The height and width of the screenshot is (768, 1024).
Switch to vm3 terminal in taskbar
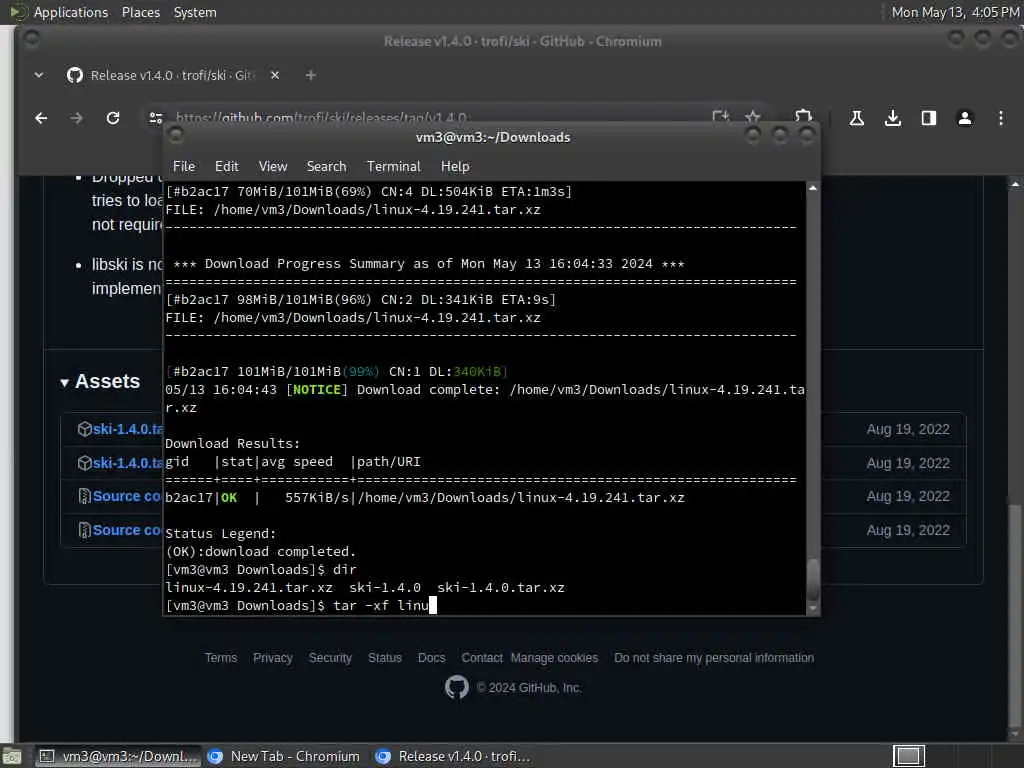click(118, 756)
